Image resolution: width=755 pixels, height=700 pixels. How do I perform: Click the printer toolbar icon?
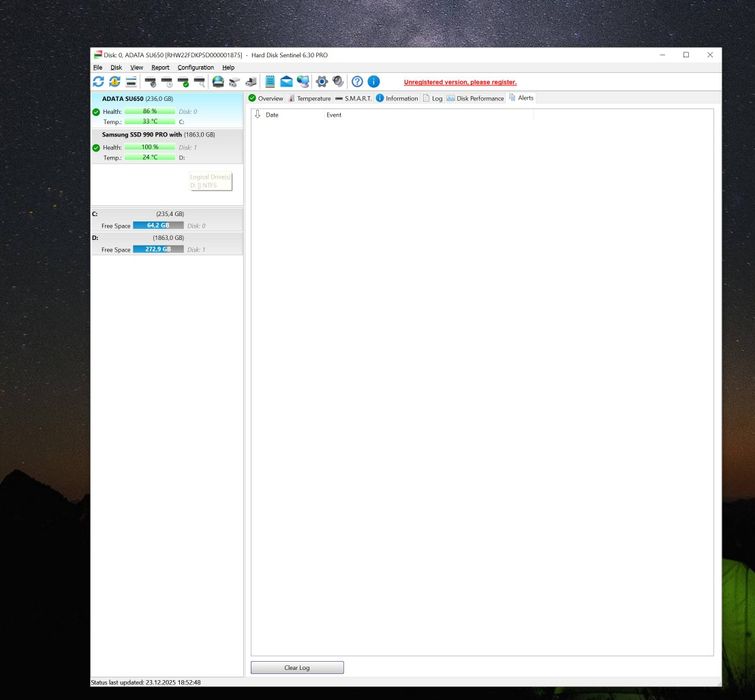point(251,82)
